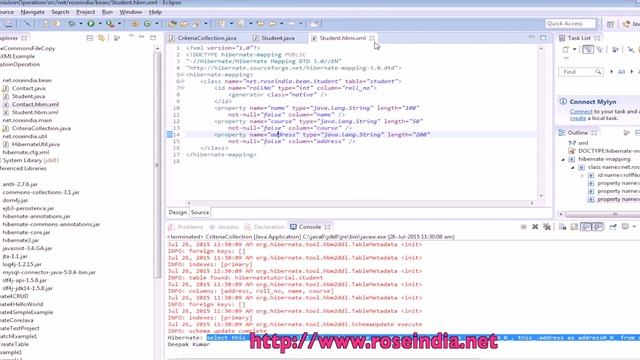Image resolution: width=640 pixels, height=360 pixels.
Task: Toggle Show Console on standard output change
Action: point(586,227)
